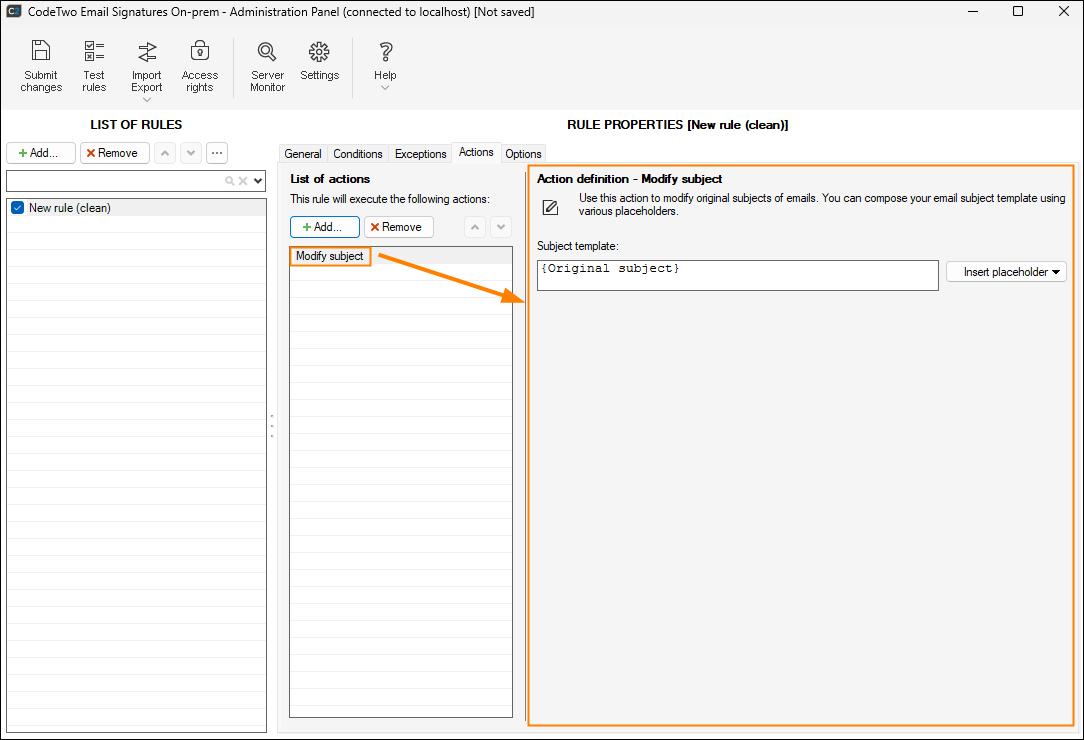Expand the rules search filter dropdown arrow
Viewport: 1084px width, 740px height.
pyautogui.click(x=258, y=181)
